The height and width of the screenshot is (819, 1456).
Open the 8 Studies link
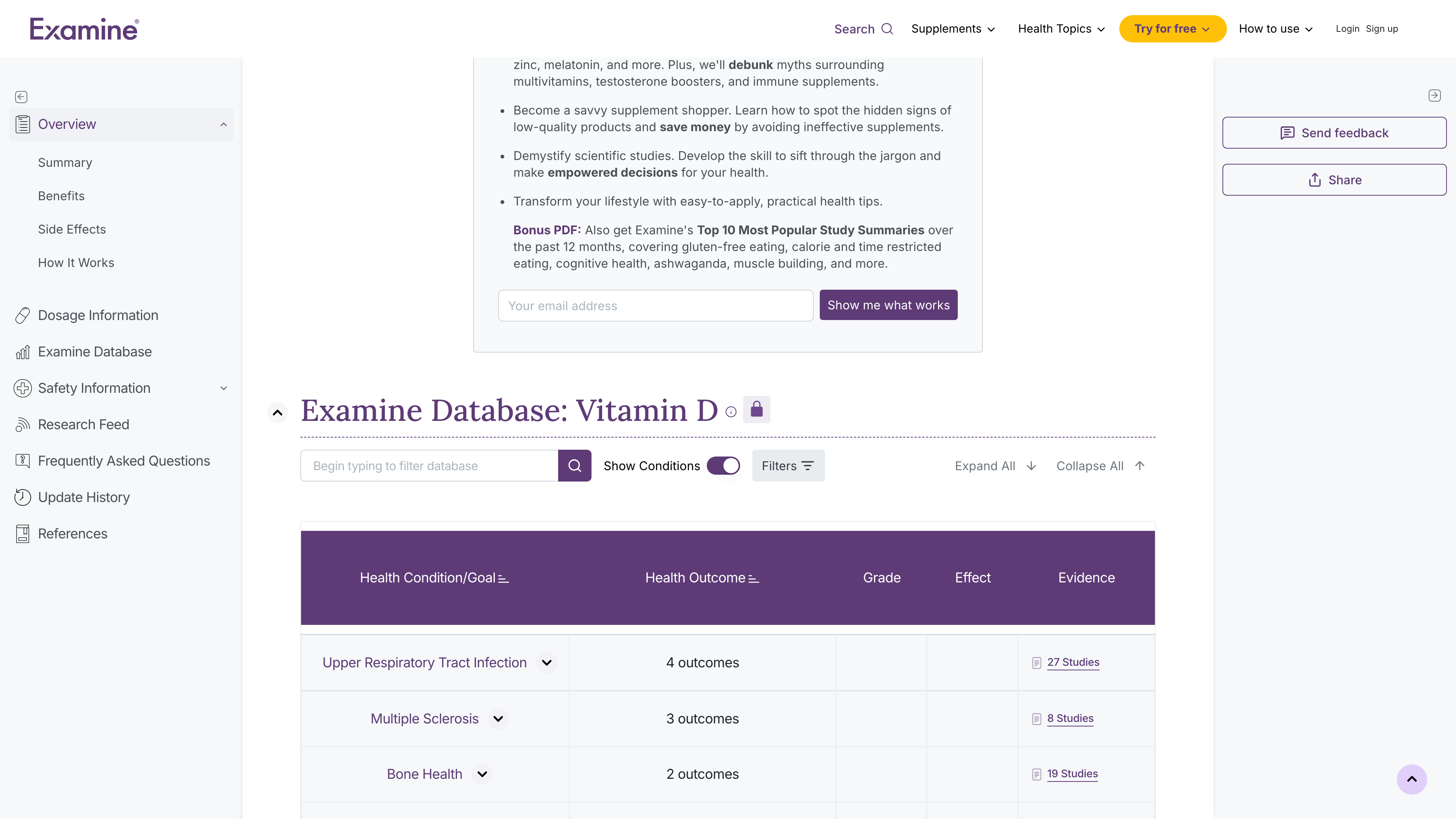1070,719
